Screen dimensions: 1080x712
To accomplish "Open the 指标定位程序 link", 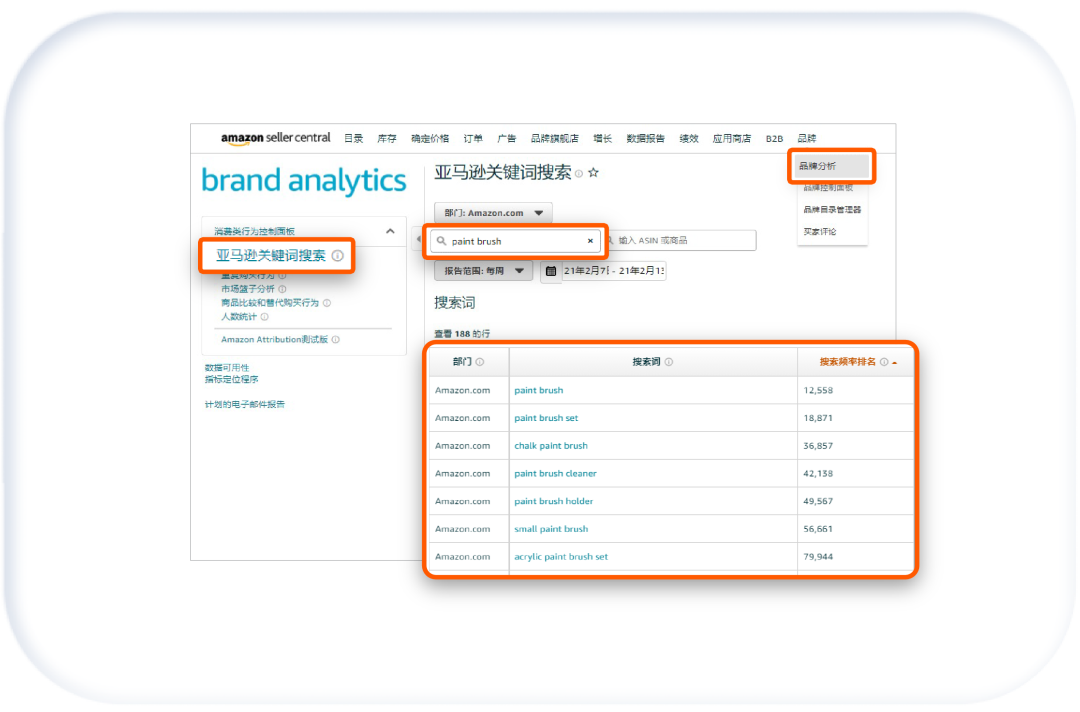I will 231,379.
